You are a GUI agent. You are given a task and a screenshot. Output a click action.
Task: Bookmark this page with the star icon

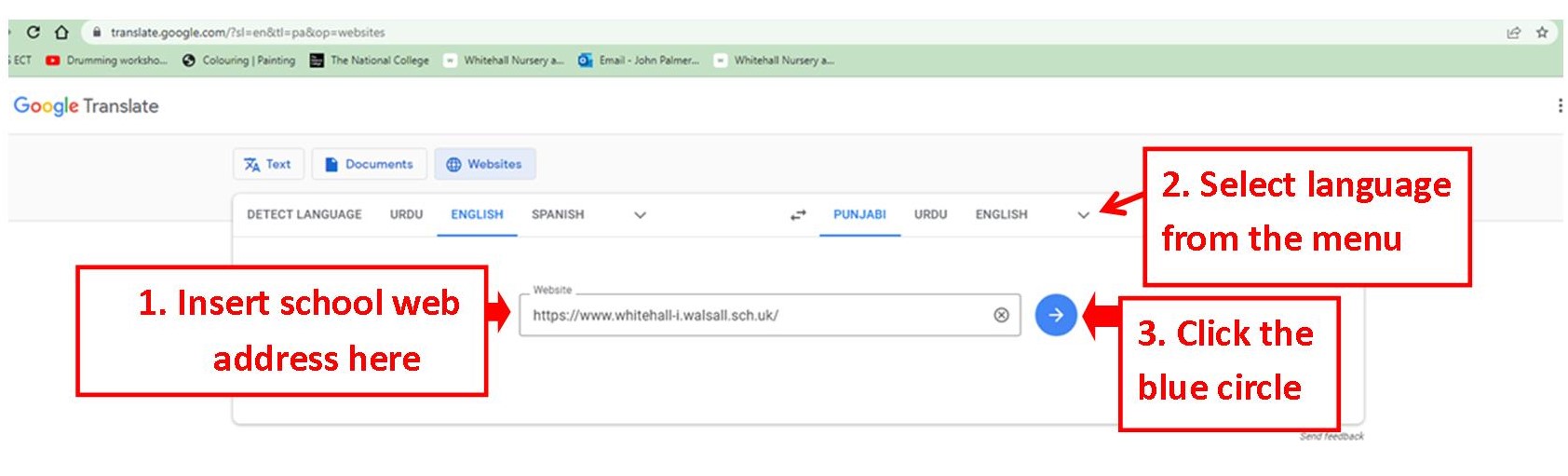click(1542, 33)
